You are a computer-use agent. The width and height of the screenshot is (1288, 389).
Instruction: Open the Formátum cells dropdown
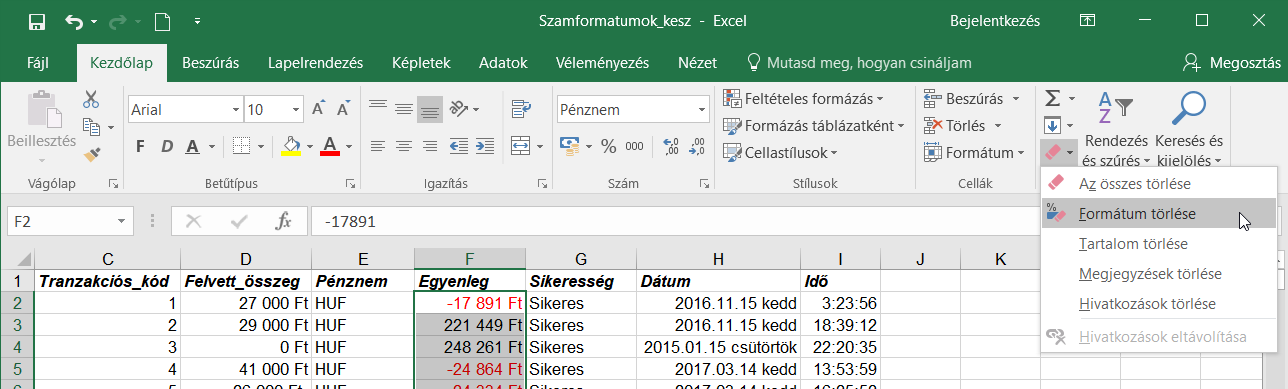click(973, 153)
